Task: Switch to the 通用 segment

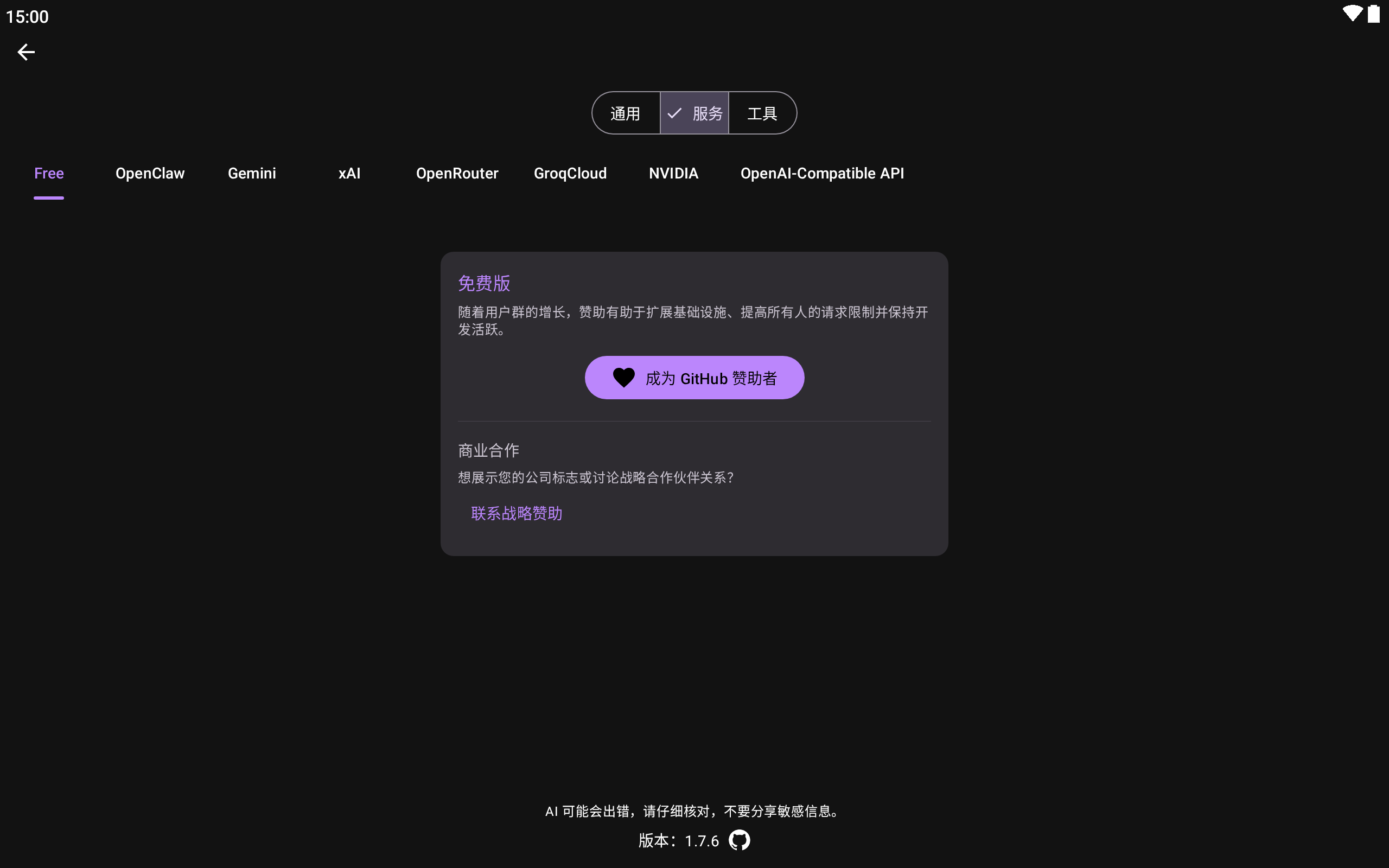Action: tap(626, 113)
